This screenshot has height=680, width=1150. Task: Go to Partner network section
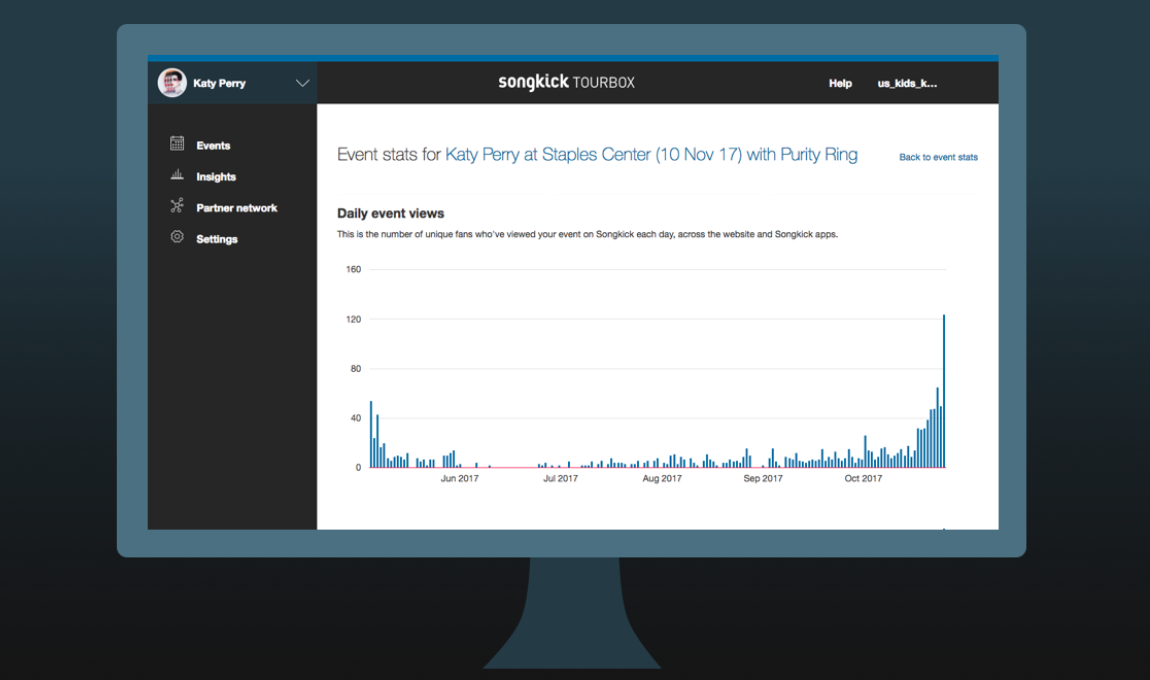(237, 208)
